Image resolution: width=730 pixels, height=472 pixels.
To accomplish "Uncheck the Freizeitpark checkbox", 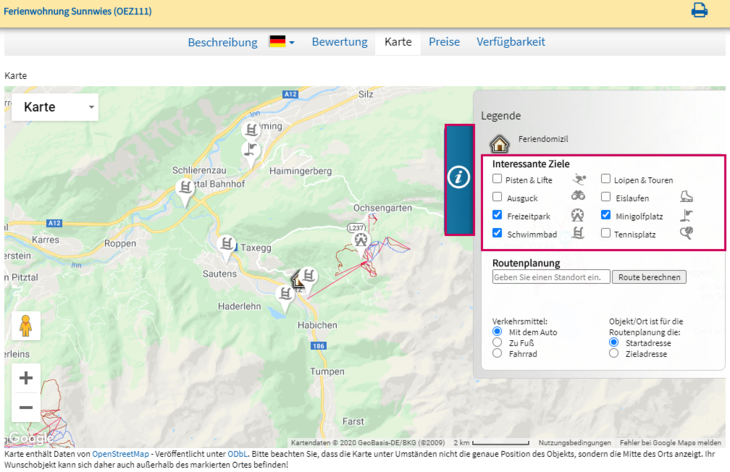I will (498, 215).
